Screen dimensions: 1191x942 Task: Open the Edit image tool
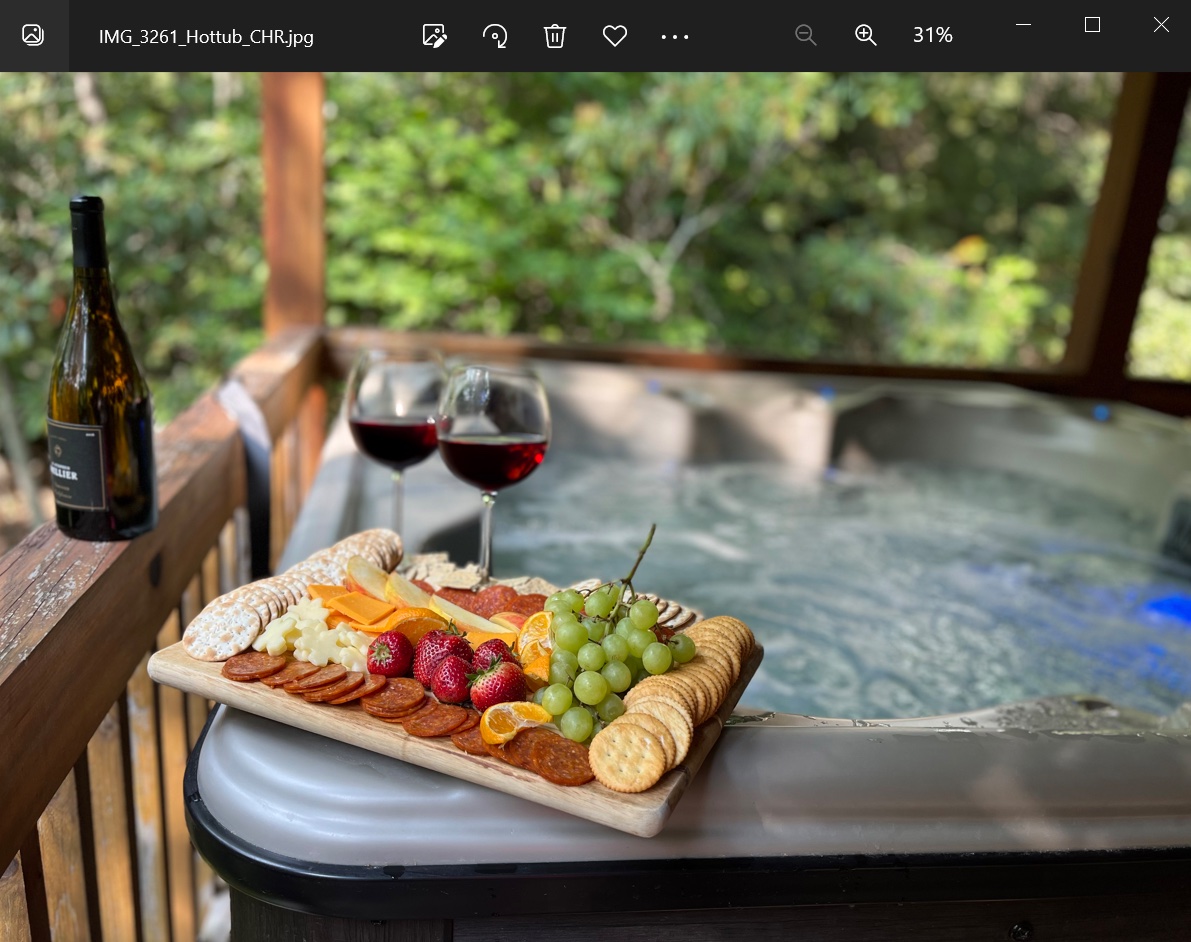pyautogui.click(x=434, y=36)
